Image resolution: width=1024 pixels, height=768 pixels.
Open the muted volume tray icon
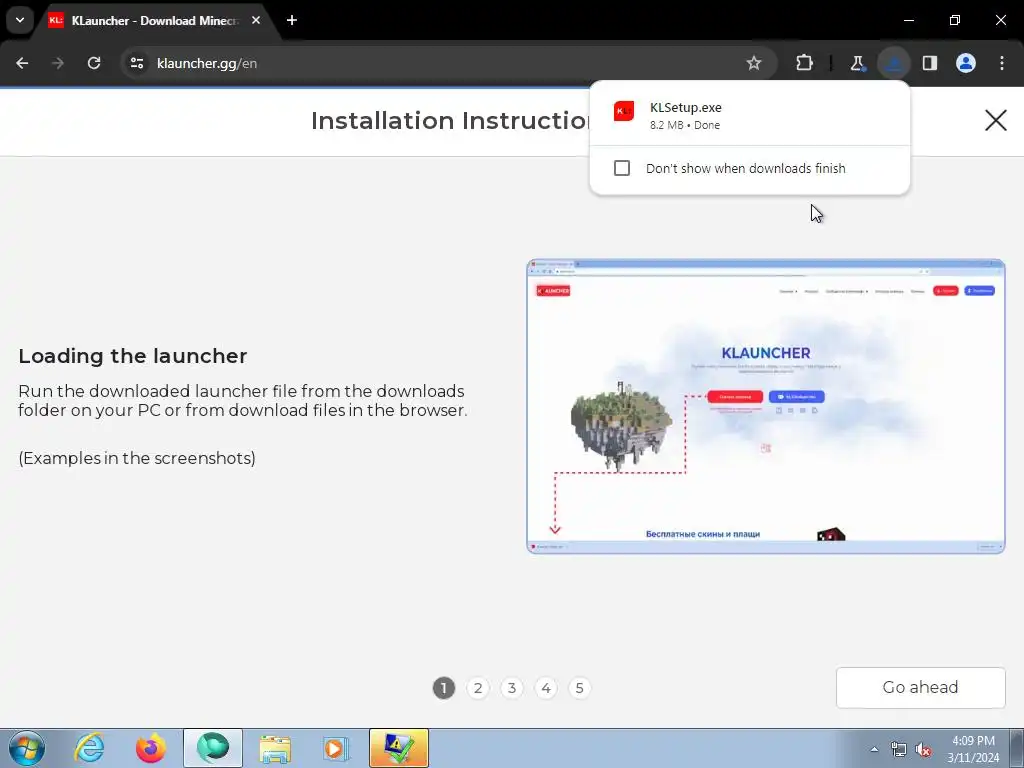[x=923, y=749]
